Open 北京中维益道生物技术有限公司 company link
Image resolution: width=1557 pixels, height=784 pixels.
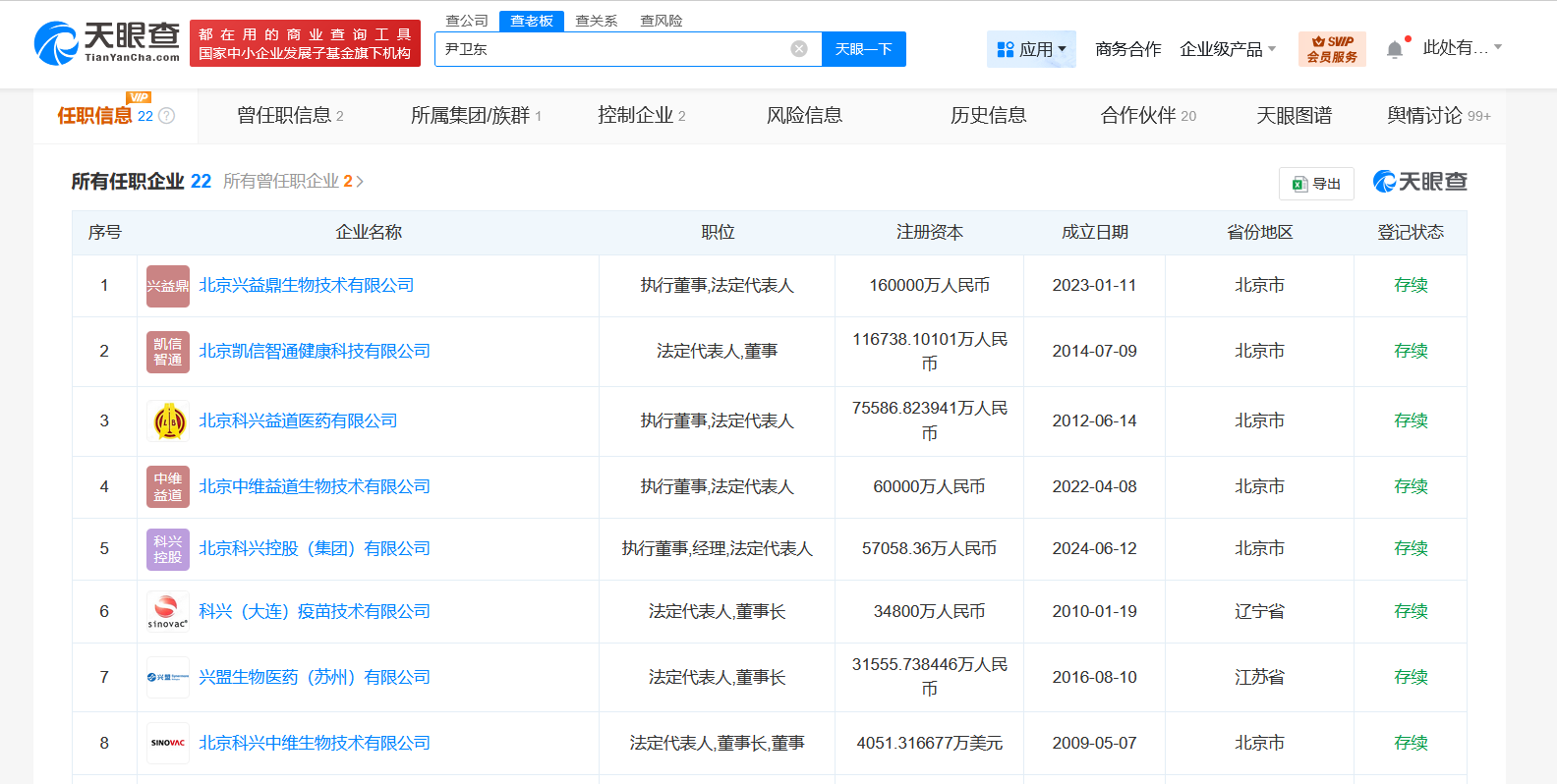point(315,487)
